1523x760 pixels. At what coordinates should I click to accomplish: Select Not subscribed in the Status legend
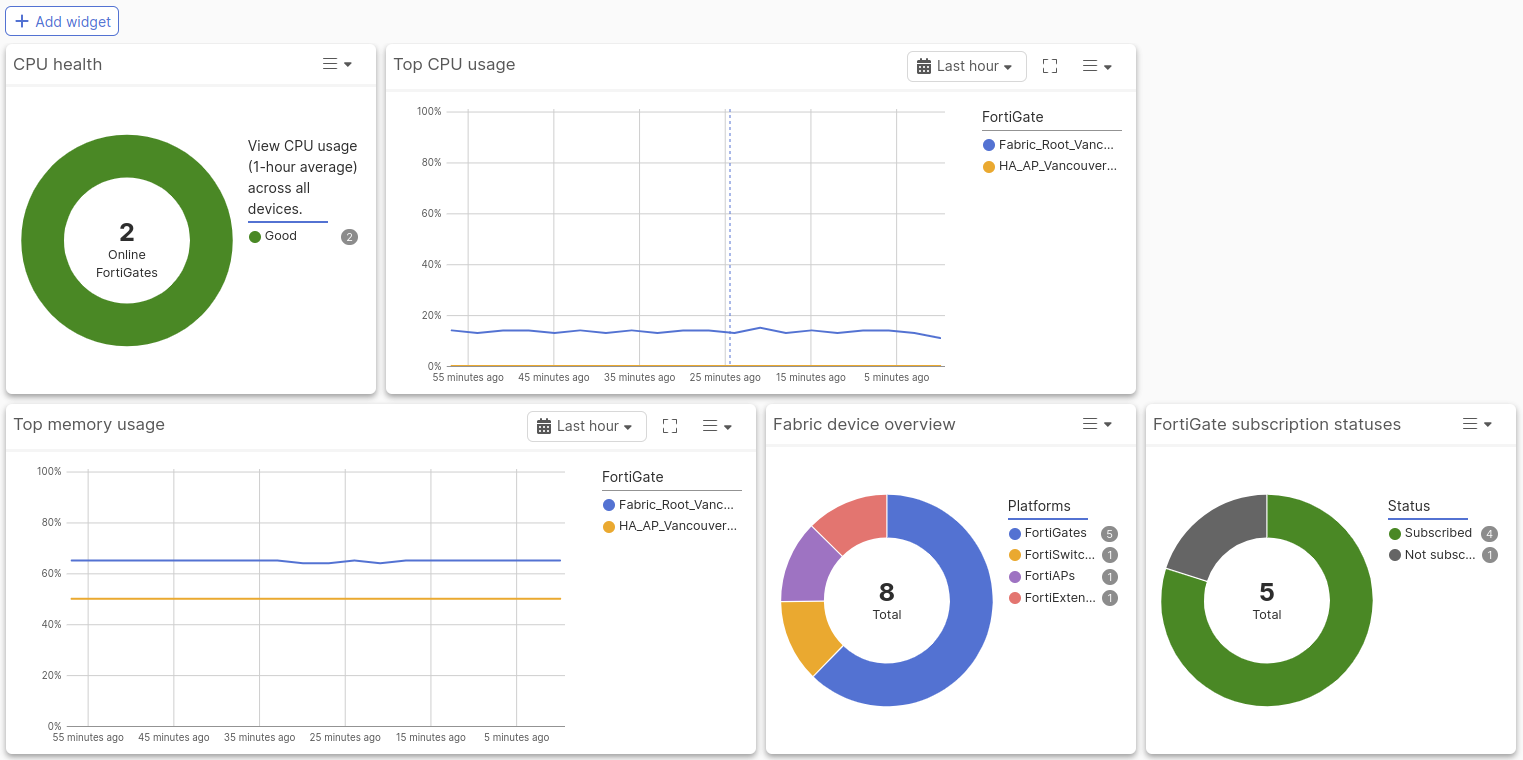[x=1438, y=554]
